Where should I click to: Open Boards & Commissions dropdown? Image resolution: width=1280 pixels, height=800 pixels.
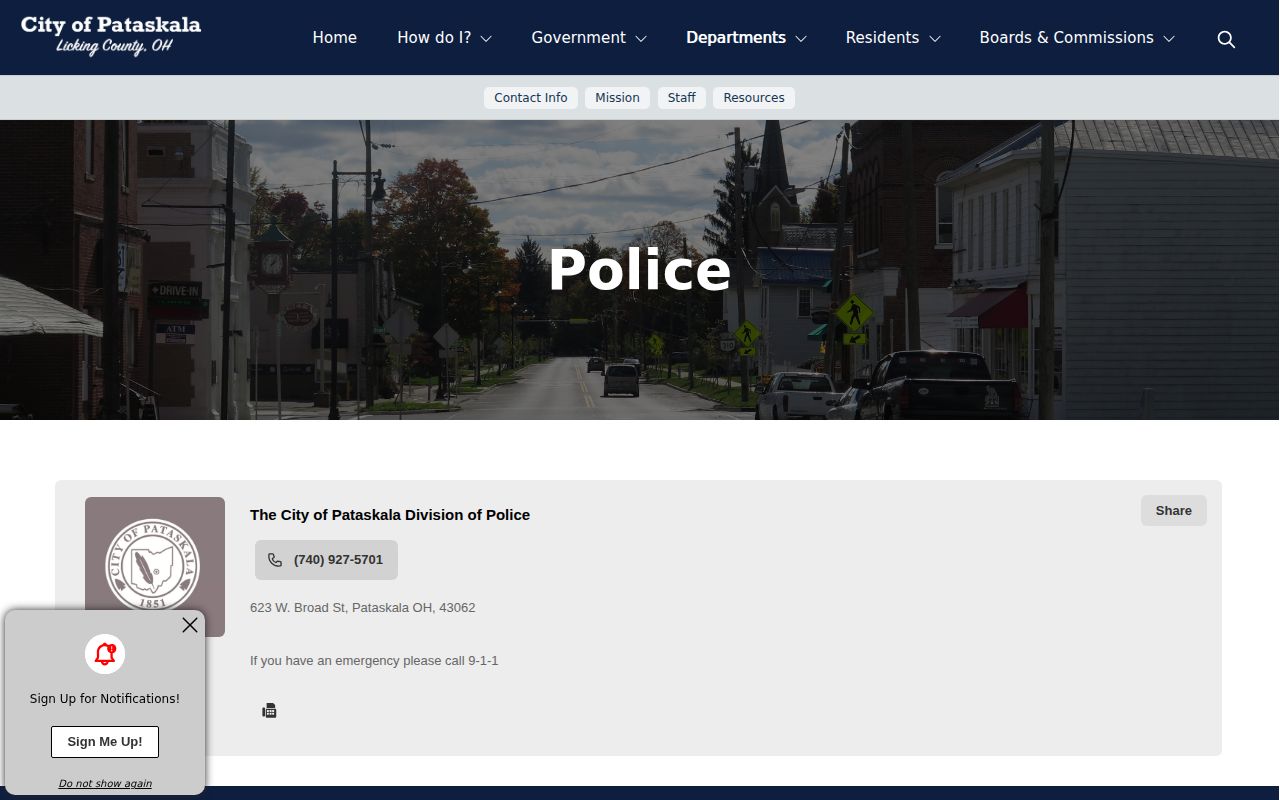click(x=1077, y=37)
